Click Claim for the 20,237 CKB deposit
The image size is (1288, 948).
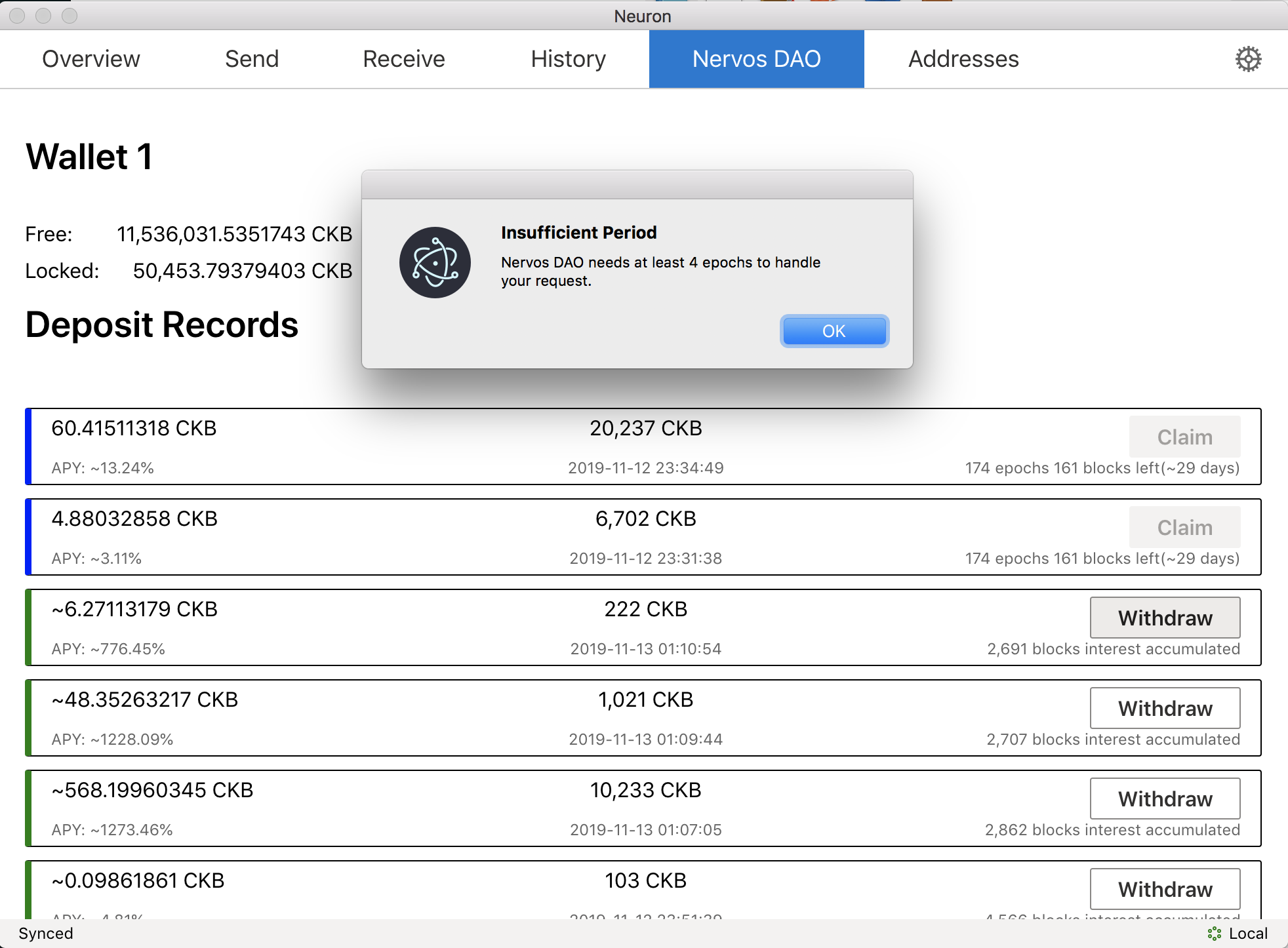[1184, 437]
